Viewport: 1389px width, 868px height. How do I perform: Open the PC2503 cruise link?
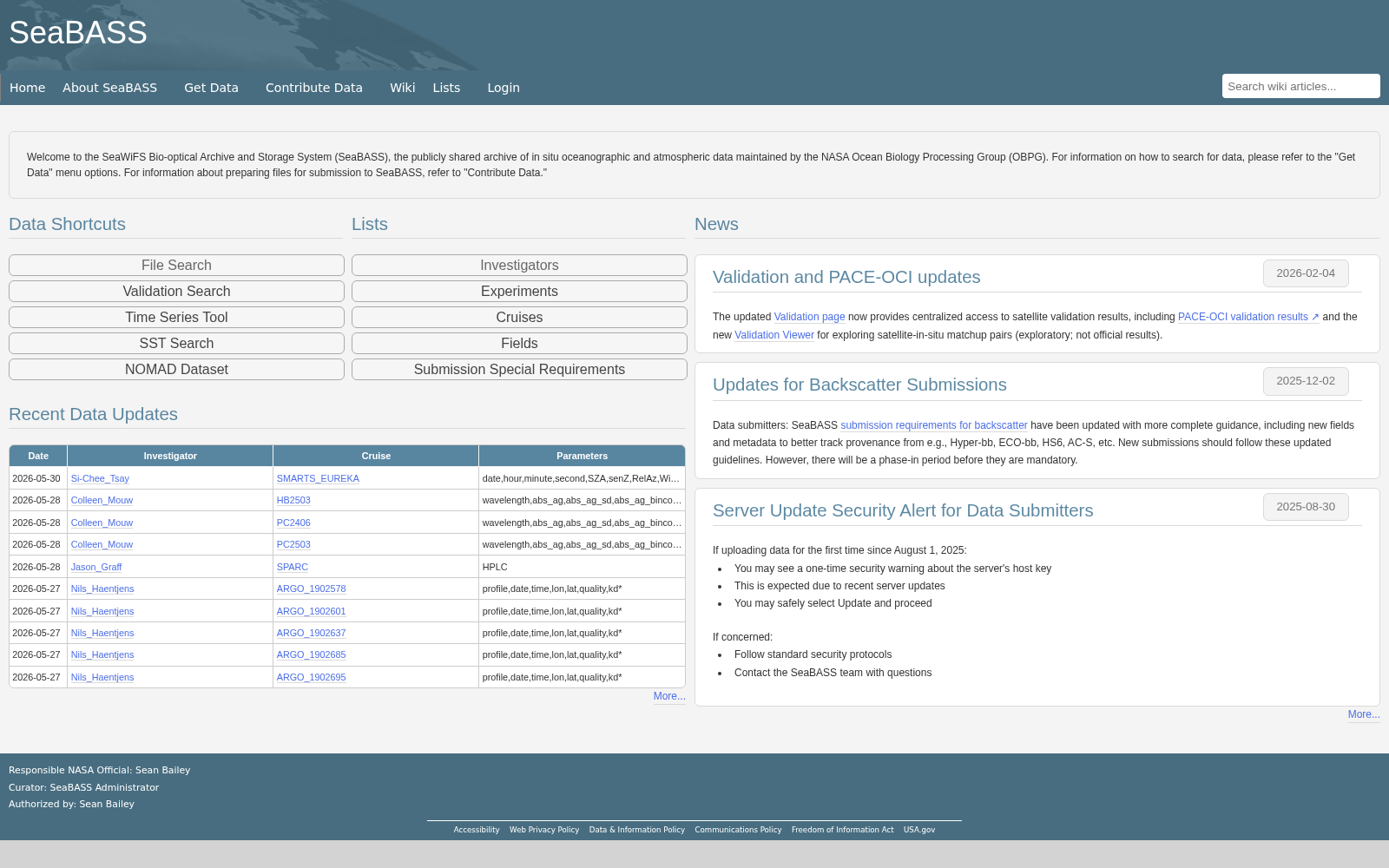point(293,545)
